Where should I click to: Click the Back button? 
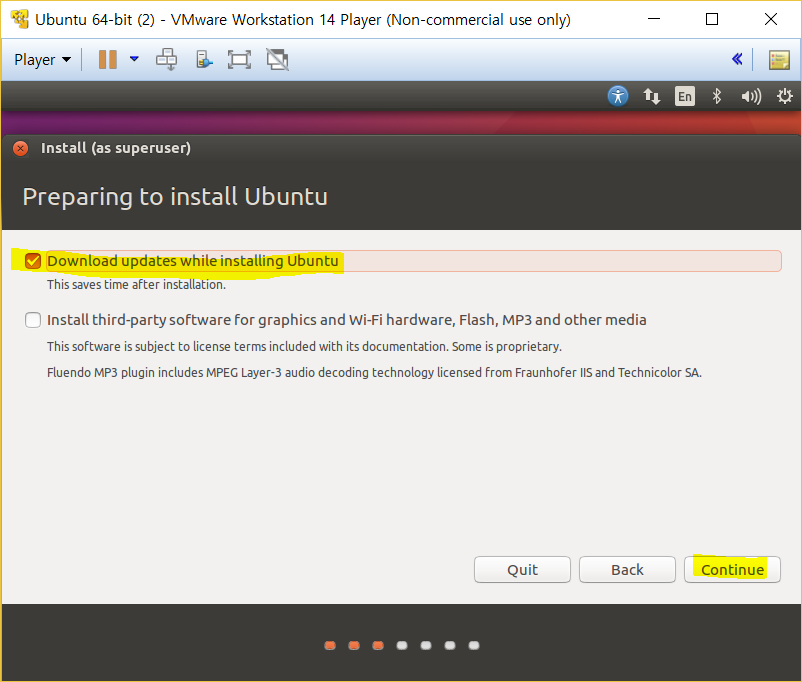coord(627,569)
